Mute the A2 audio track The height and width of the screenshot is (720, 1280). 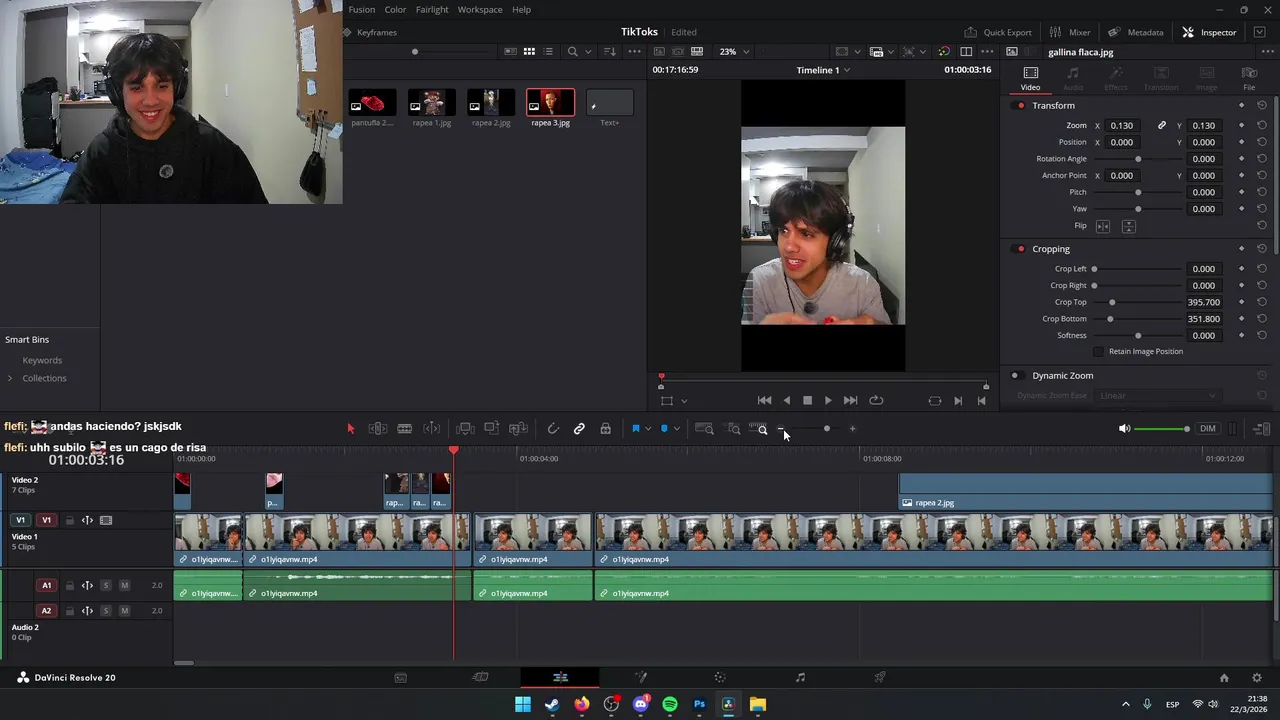point(124,610)
